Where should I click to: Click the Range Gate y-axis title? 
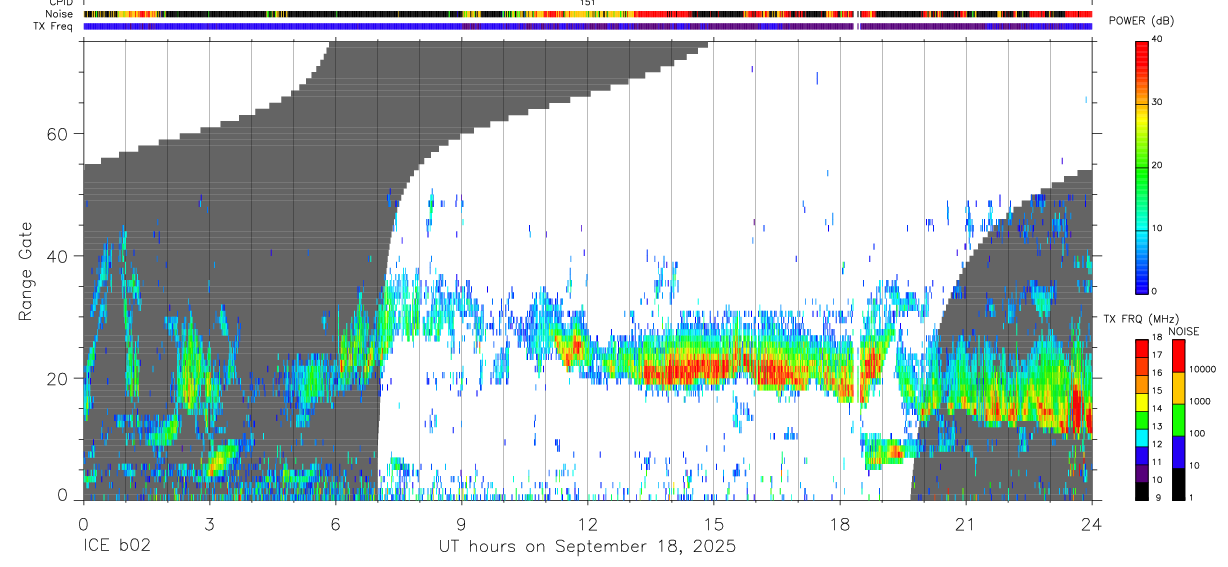27,271
